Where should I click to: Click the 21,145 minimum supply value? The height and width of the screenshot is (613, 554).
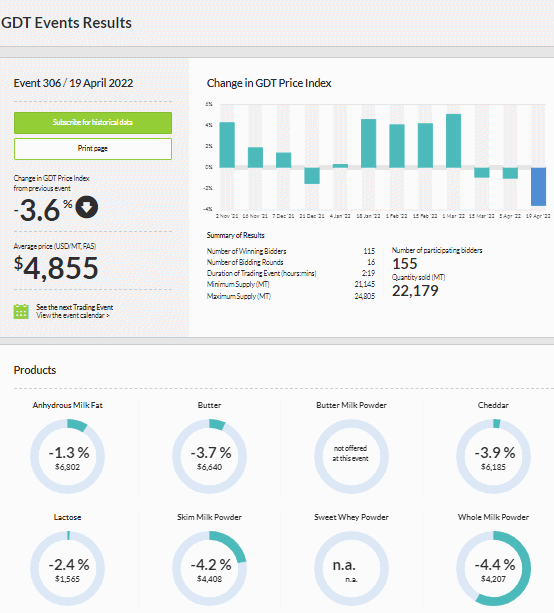tap(365, 284)
